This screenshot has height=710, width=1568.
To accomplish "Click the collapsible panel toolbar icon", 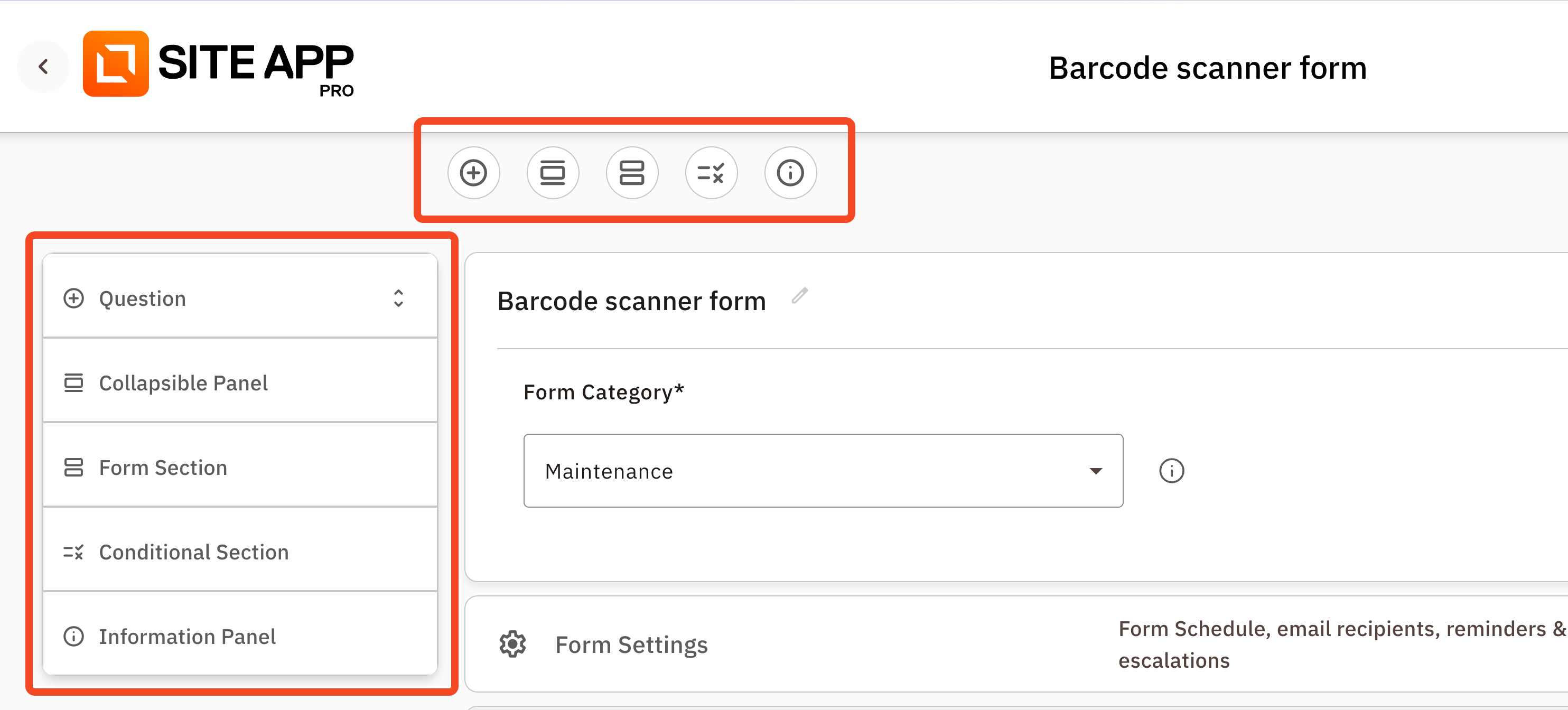I will coord(553,173).
